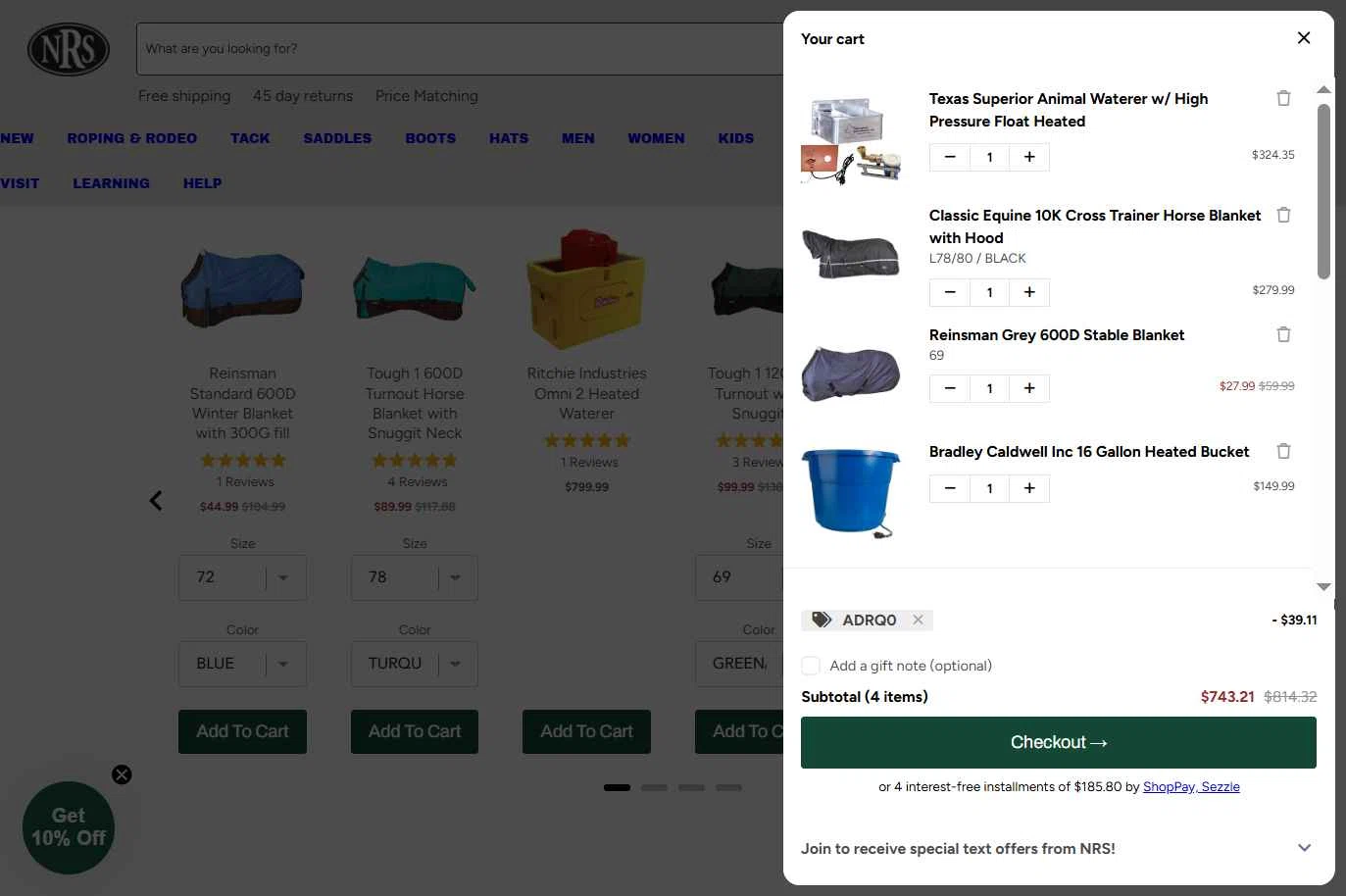Open Bradley Caldwell 16 Gallon Heated Bucket title
The width and height of the screenshot is (1346, 896).
[1089, 451]
